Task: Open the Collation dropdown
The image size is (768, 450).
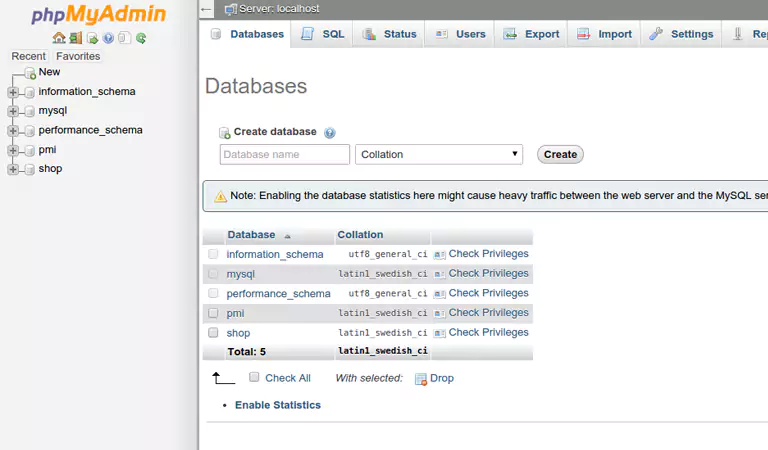Action: (439, 155)
